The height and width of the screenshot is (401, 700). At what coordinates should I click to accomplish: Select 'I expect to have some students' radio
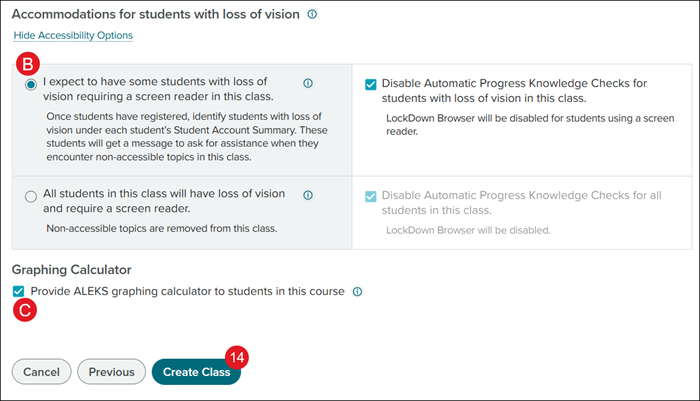click(32, 85)
